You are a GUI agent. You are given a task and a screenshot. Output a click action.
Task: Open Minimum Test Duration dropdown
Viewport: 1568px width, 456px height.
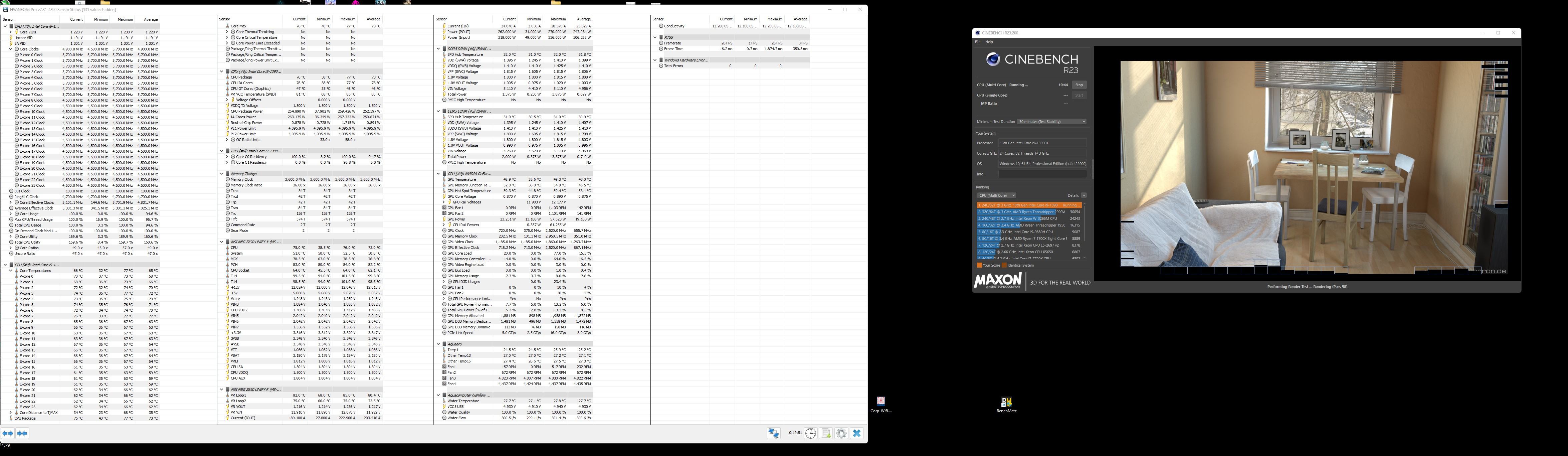pyautogui.click(x=1052, y=122)
